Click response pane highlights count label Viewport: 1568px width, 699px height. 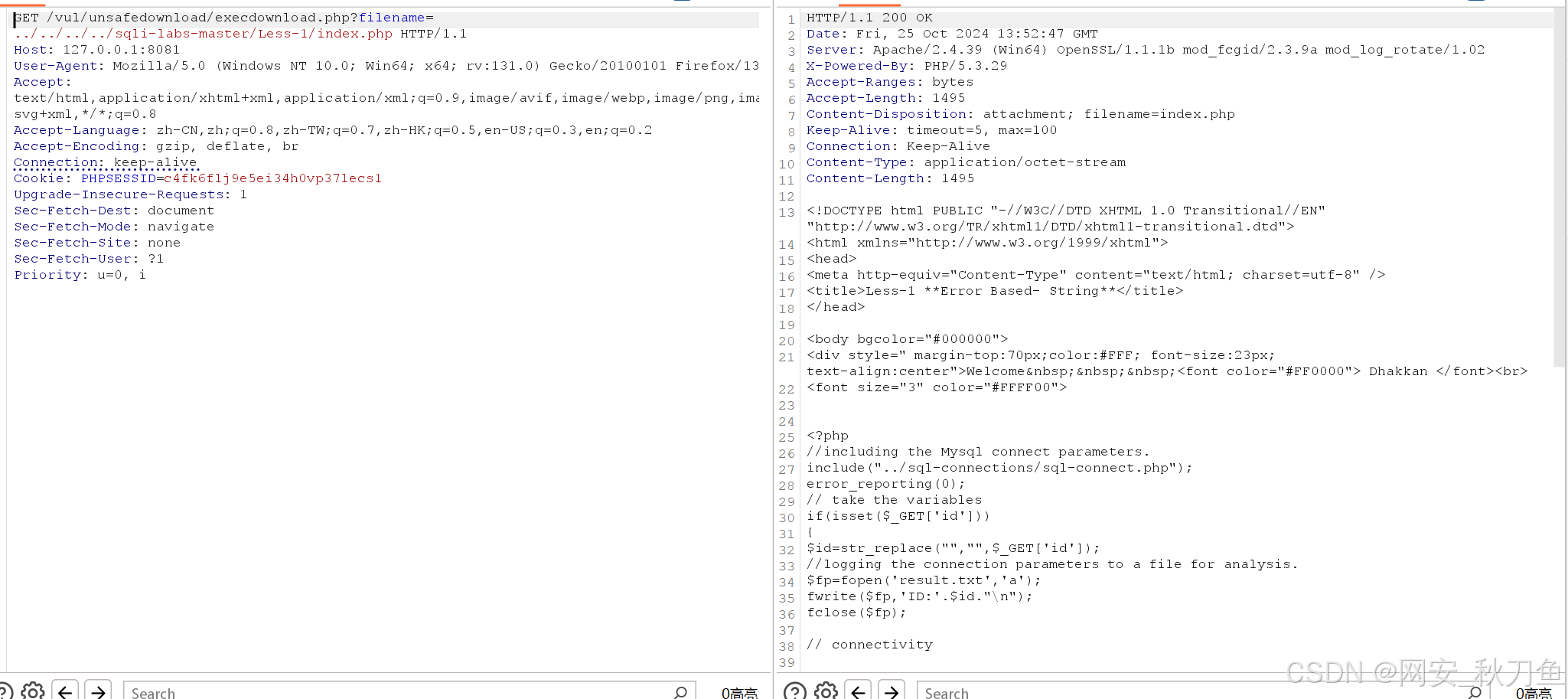tap(1534, 693)
